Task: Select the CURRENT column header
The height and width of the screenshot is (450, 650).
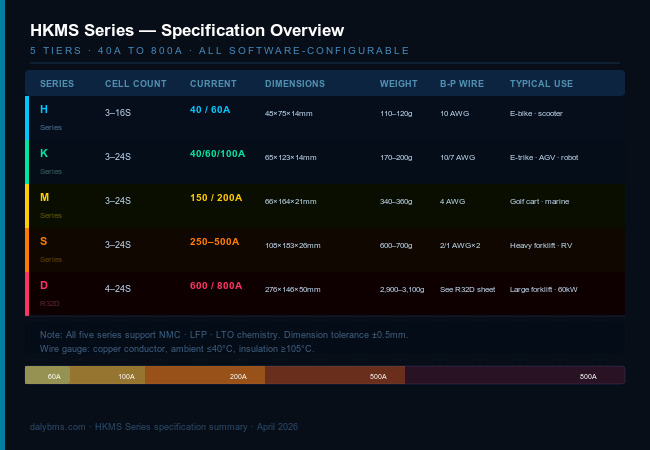Action: pos(213,83)
